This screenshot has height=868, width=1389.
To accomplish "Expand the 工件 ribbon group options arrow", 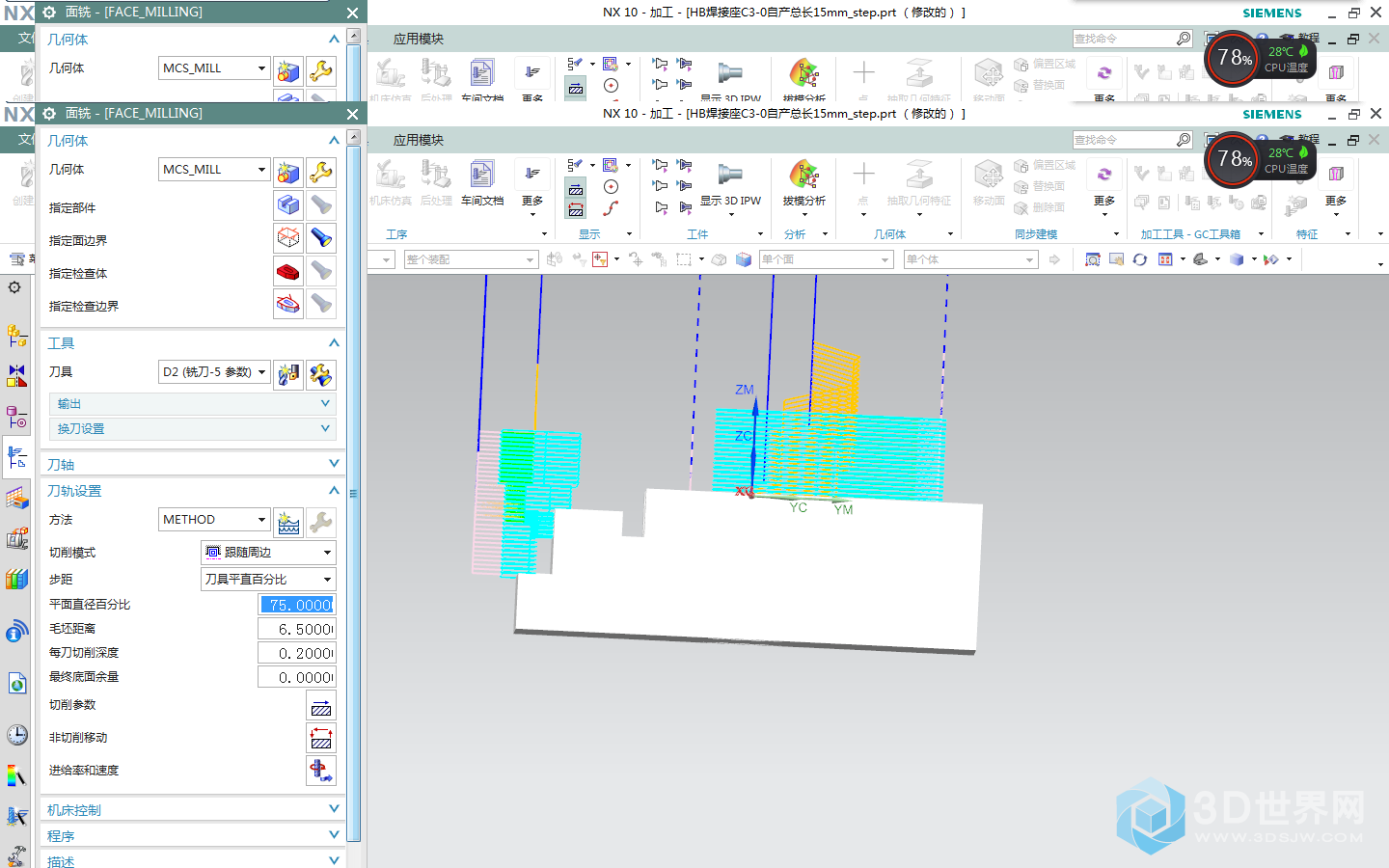I will (x=760, y=234).
